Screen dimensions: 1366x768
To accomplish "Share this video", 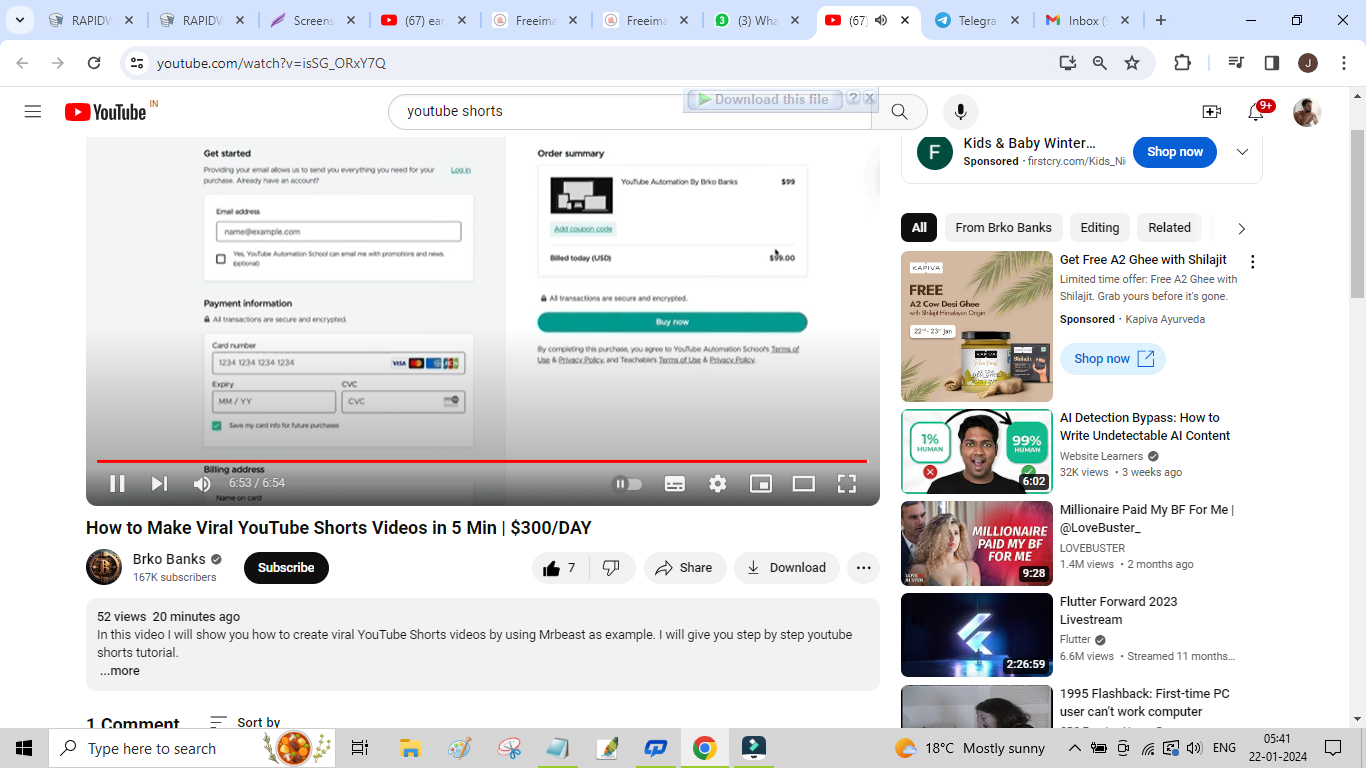I will click(684, 568).
